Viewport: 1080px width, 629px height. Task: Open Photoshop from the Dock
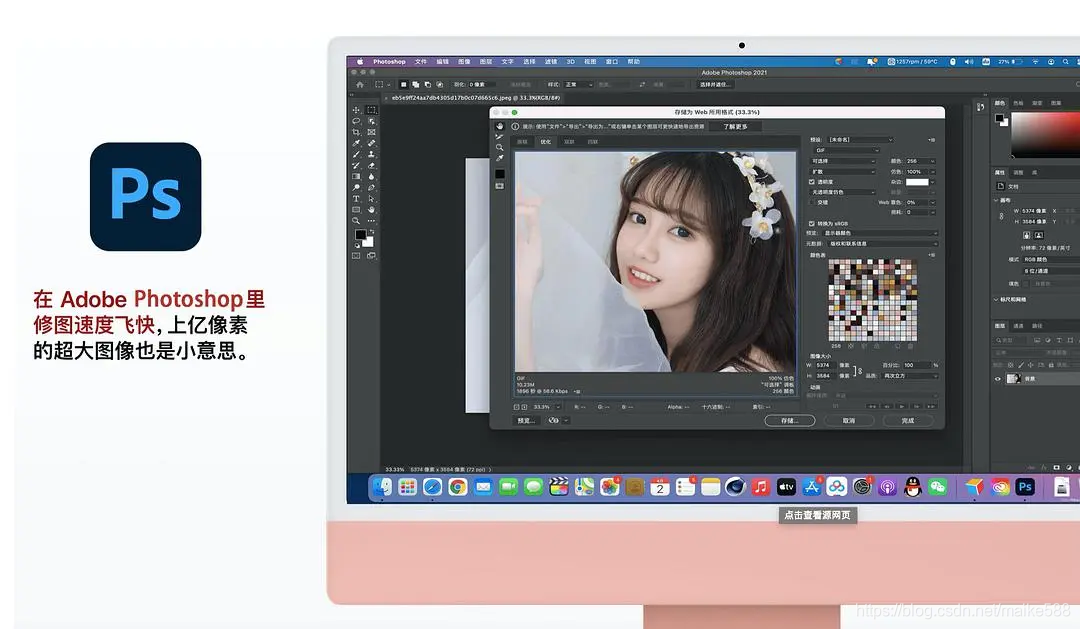[x=1025, y=487]
